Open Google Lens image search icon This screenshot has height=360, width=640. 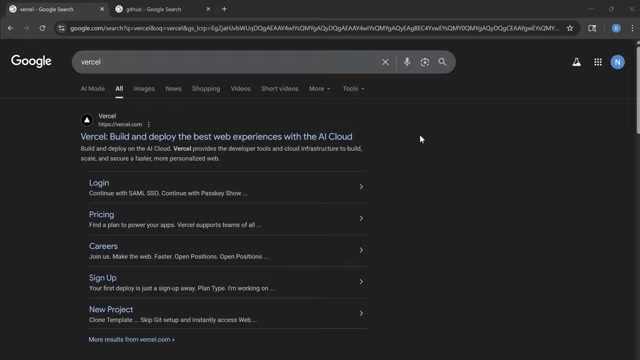point(424,62)
